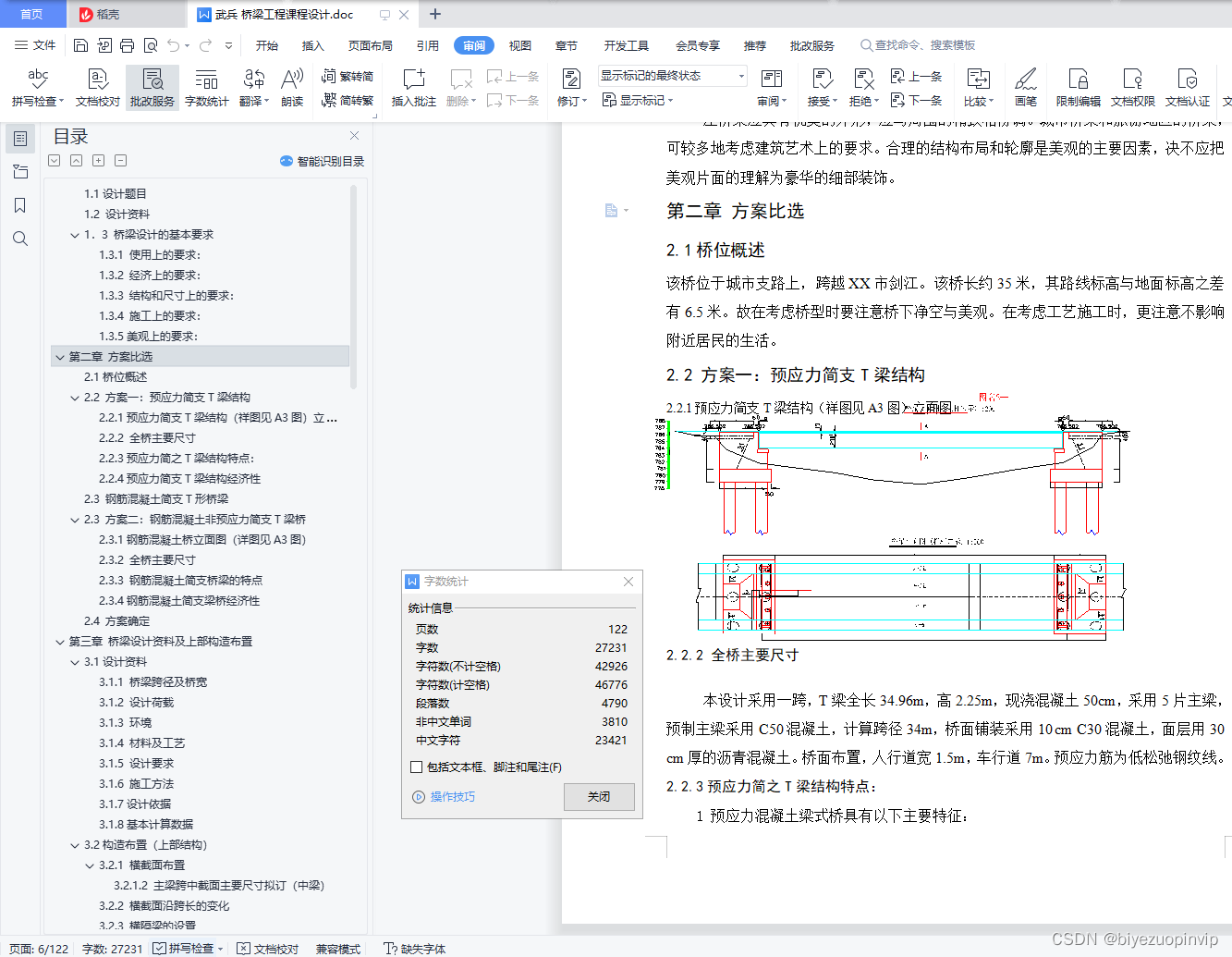The width and height of the screenshot is (1232, 957).
Task: Open the 插入 ribbon tab
Action: point(312,44)
